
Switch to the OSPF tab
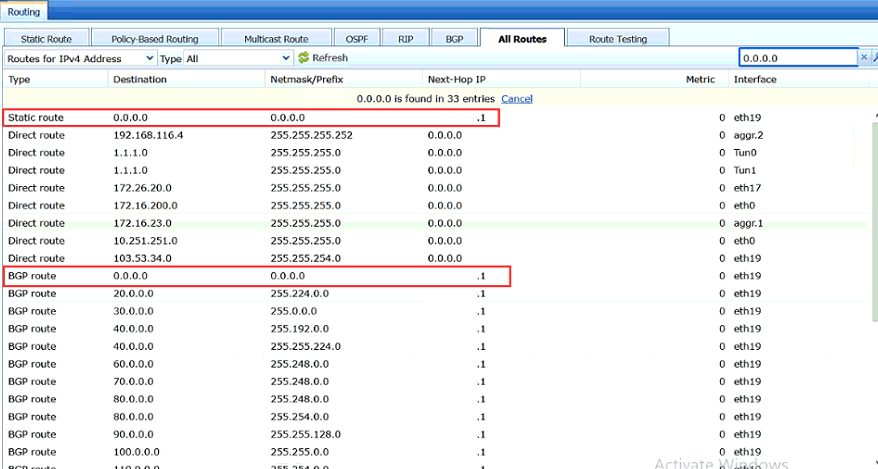coord(357,39)
